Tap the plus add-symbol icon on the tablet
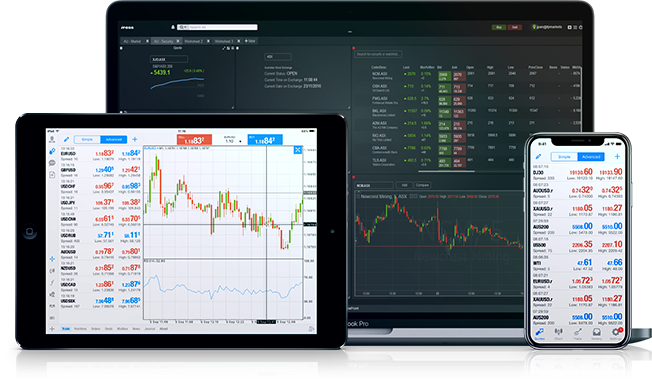 coord(135,139)
